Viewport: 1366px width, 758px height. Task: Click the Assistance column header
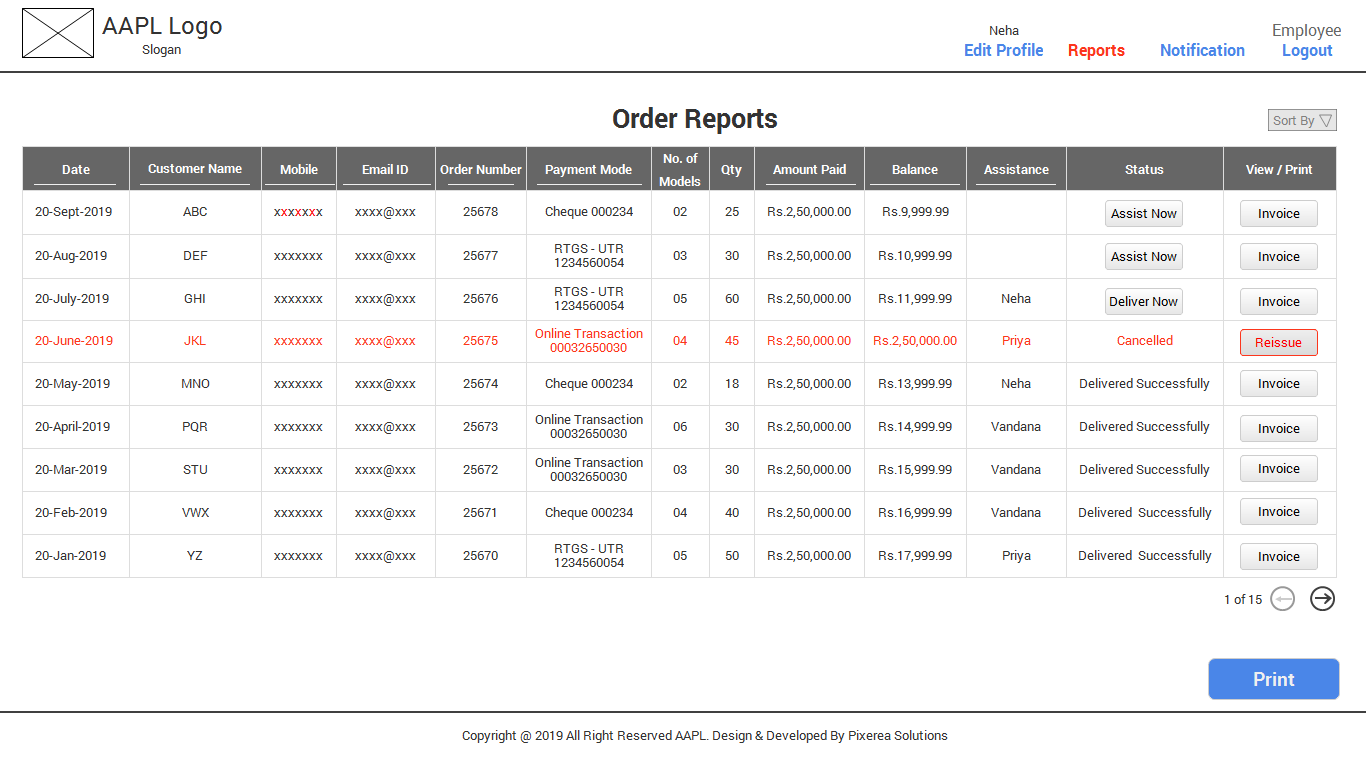[1016, 169]
